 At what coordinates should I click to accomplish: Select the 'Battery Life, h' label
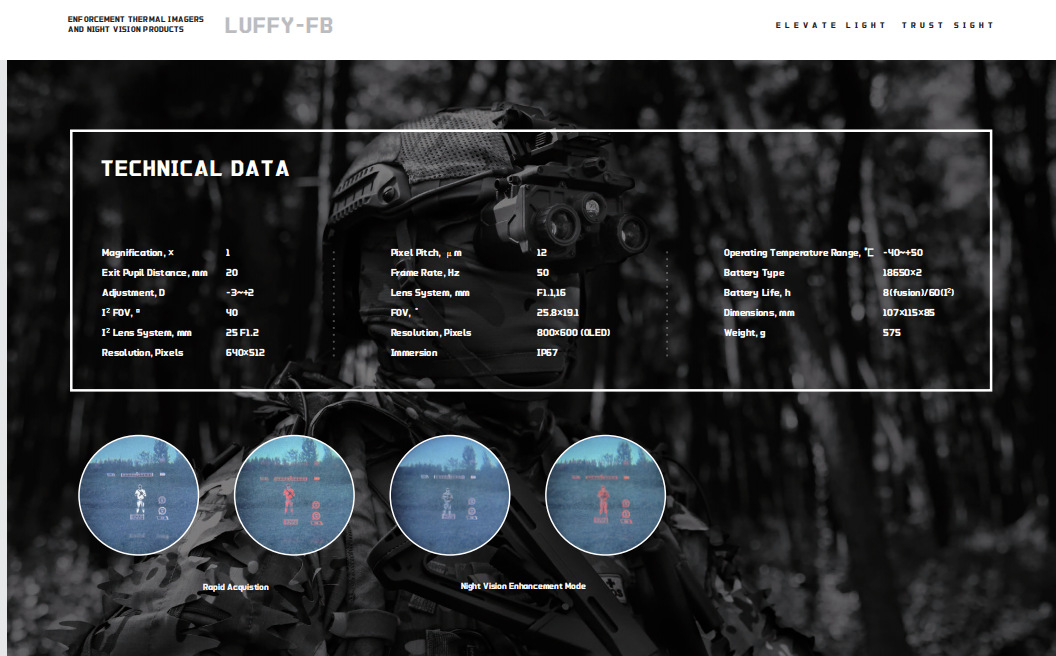[x=757, y=292]
